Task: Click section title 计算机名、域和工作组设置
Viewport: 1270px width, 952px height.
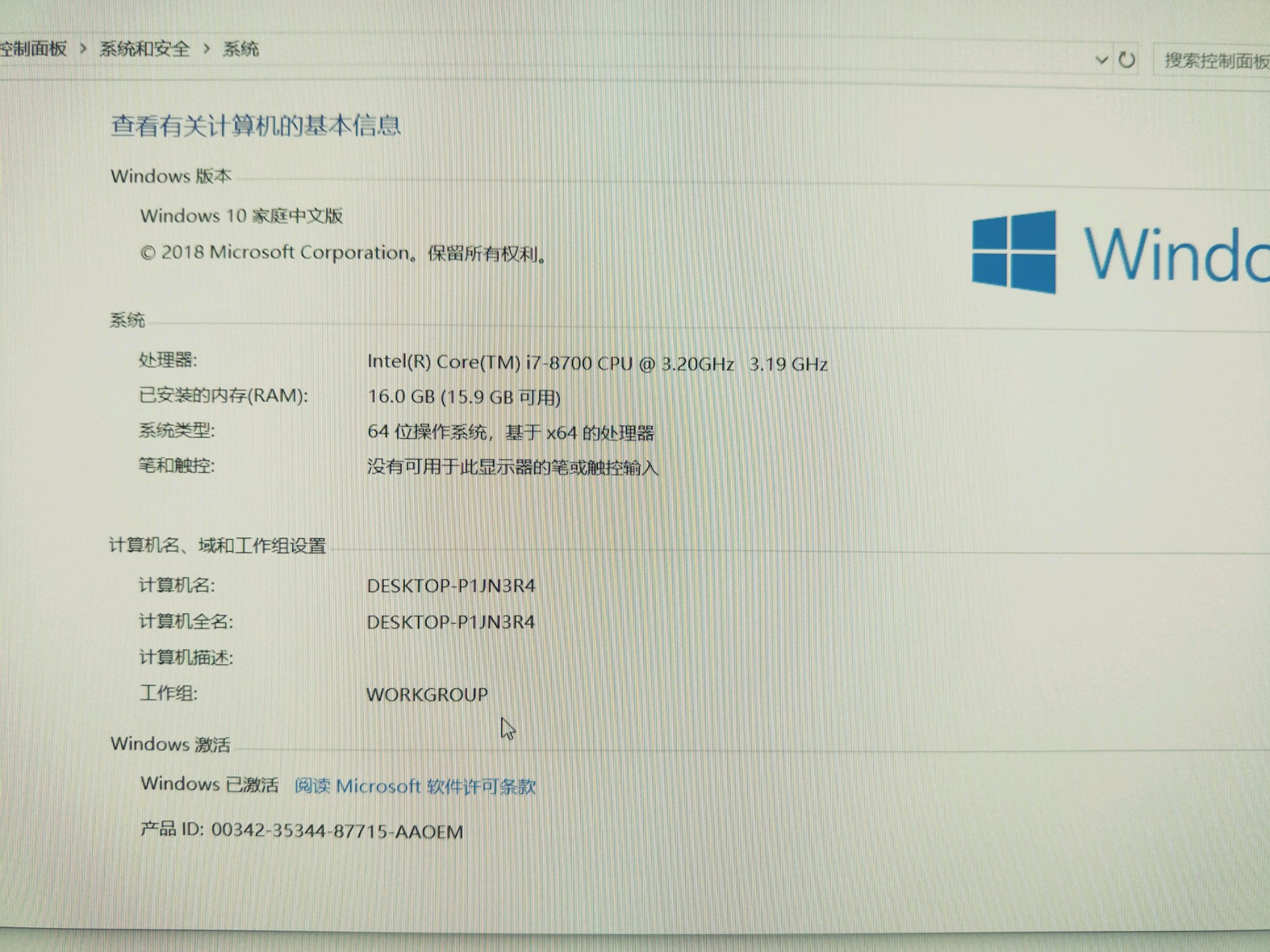Action: pyautogui.click(x=218, y=545)
